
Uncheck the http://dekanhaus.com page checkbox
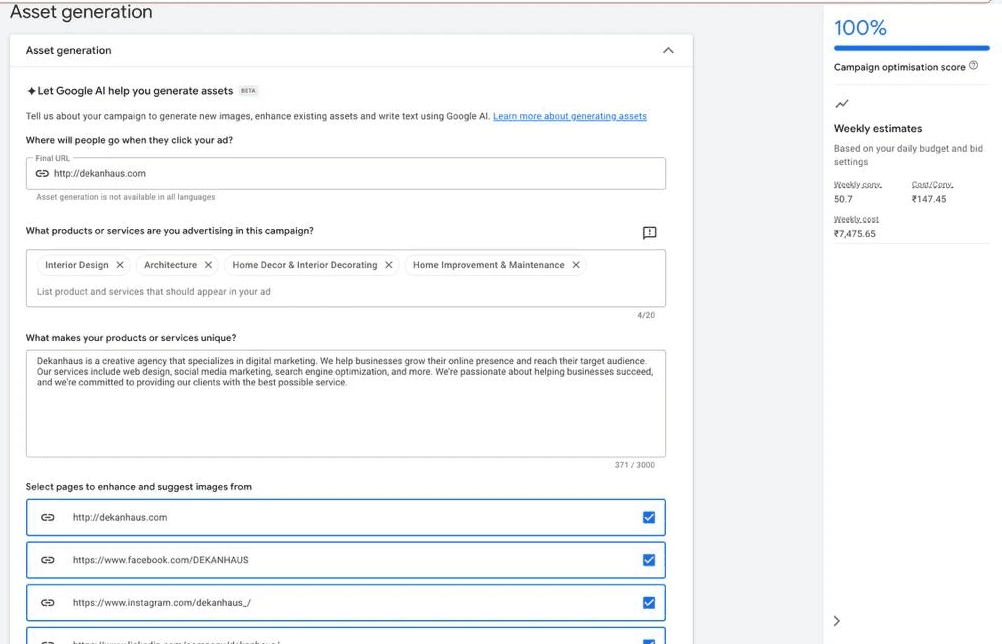pyautogui.click(x=649, y=518)
